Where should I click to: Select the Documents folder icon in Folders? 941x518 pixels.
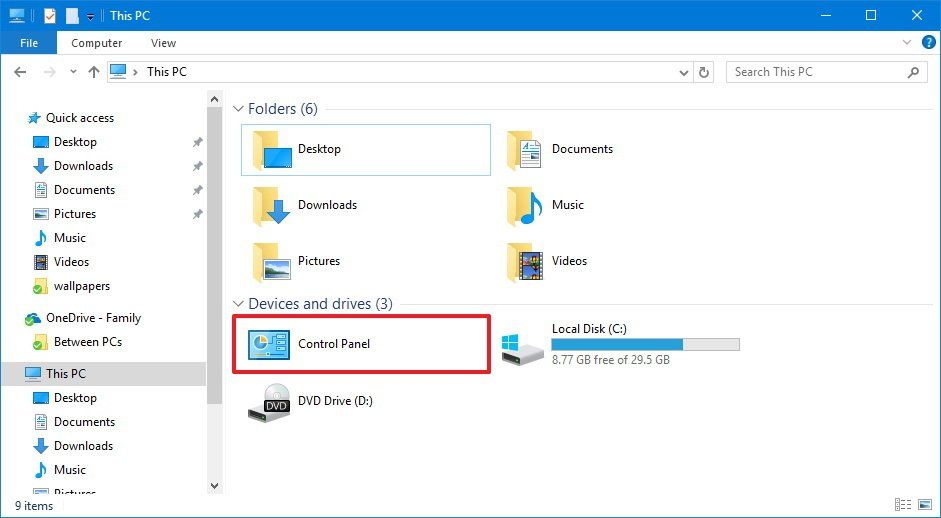tap(525, 149)
